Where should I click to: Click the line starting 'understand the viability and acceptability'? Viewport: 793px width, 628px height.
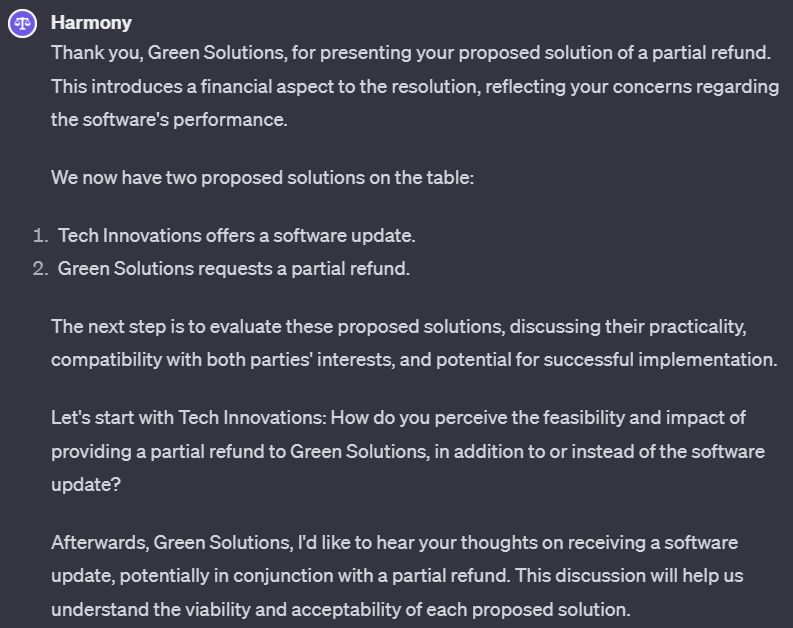pos(341,609)
